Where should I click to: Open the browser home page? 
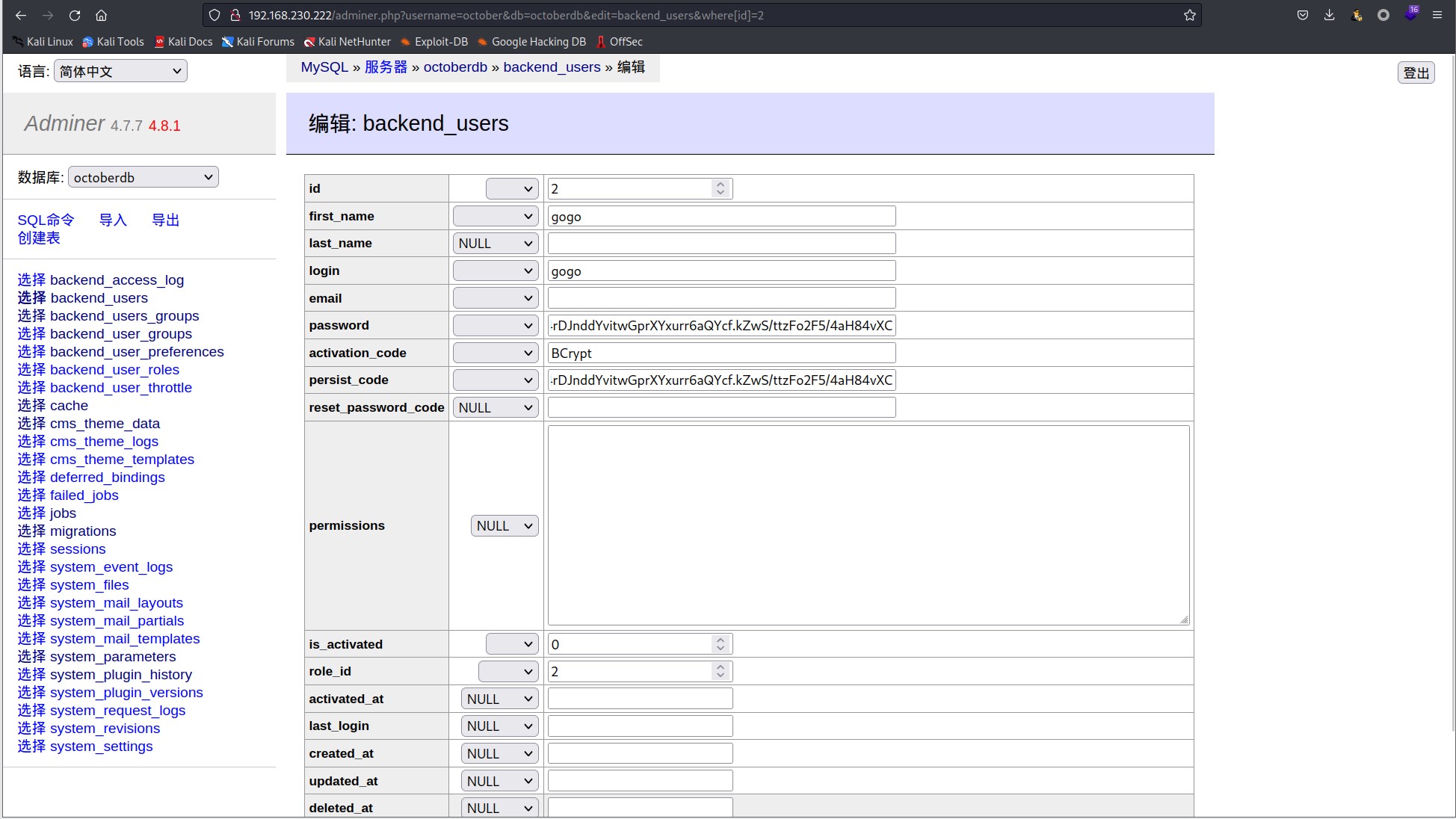pos(102,15)
